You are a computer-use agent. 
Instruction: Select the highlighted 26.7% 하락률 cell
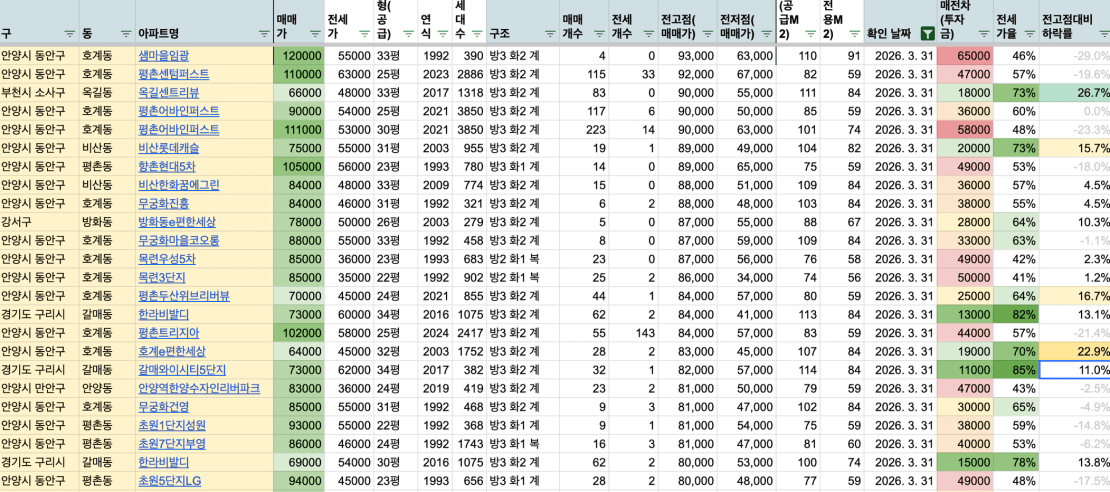click(x=1075, y=93)
